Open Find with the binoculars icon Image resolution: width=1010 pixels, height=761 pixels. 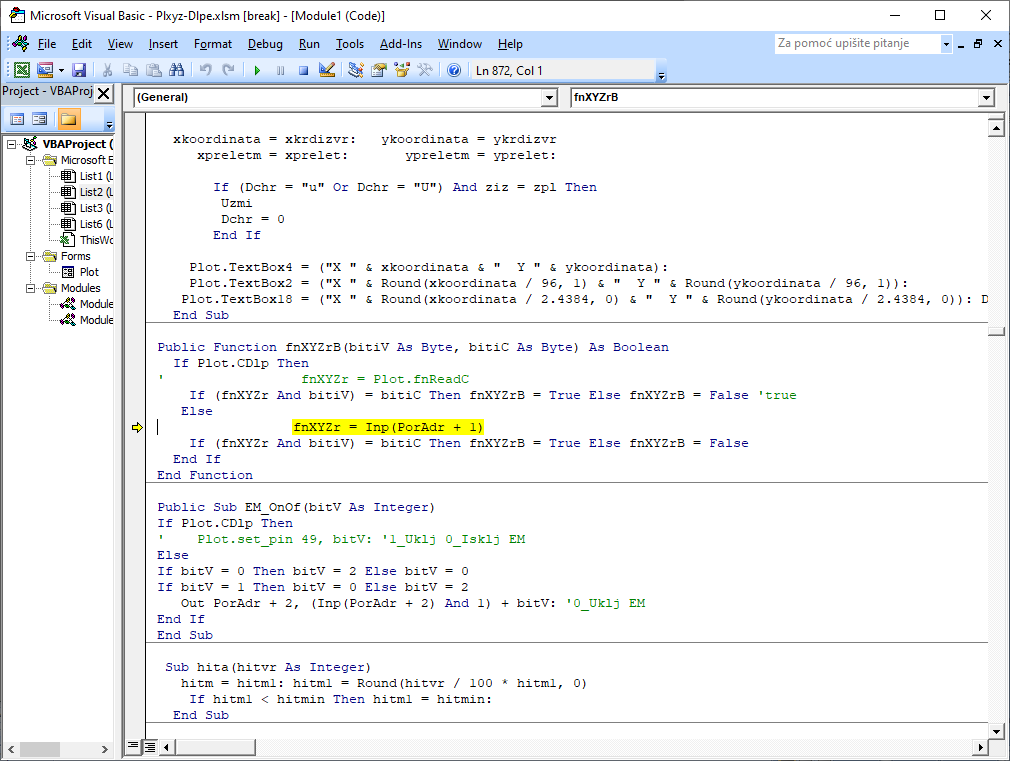[176, 70]
